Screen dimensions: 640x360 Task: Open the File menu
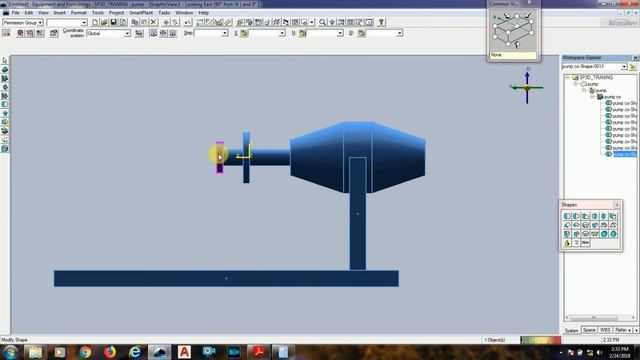(x=15, y=13)
